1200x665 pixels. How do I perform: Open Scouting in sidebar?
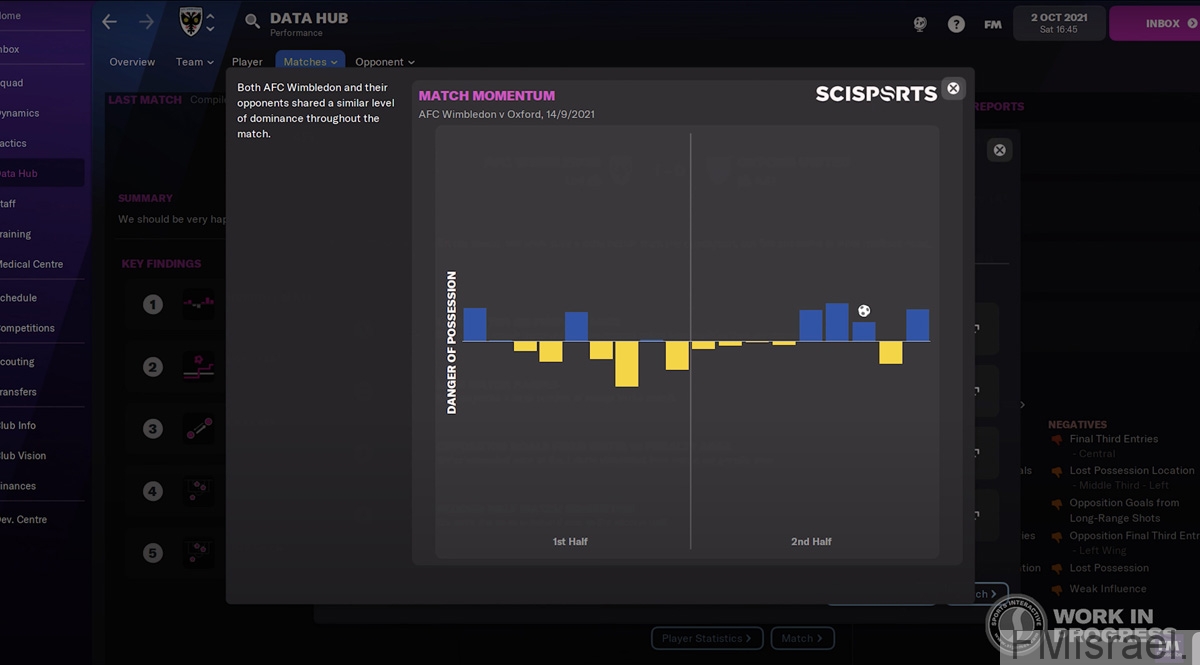pos(17,362)
